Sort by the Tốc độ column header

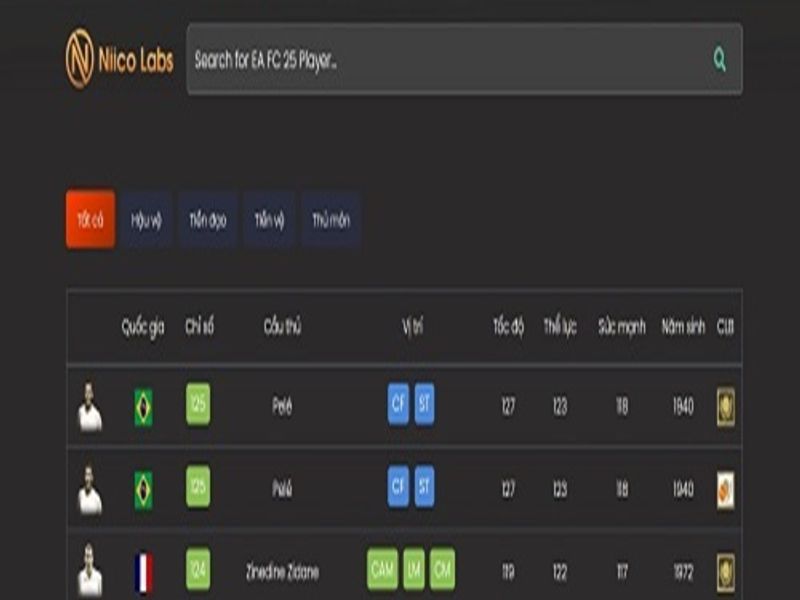pyautogui.click(x=508, y=327)
